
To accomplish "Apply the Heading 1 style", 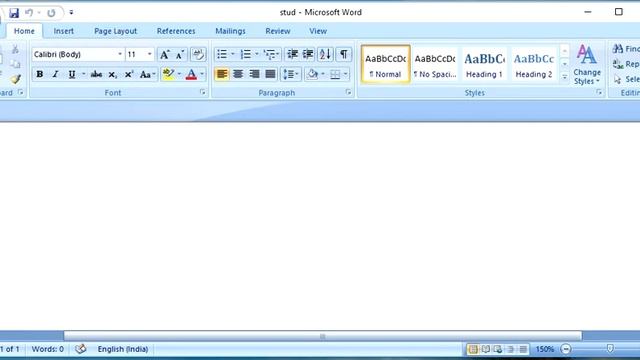I will 484,64.
